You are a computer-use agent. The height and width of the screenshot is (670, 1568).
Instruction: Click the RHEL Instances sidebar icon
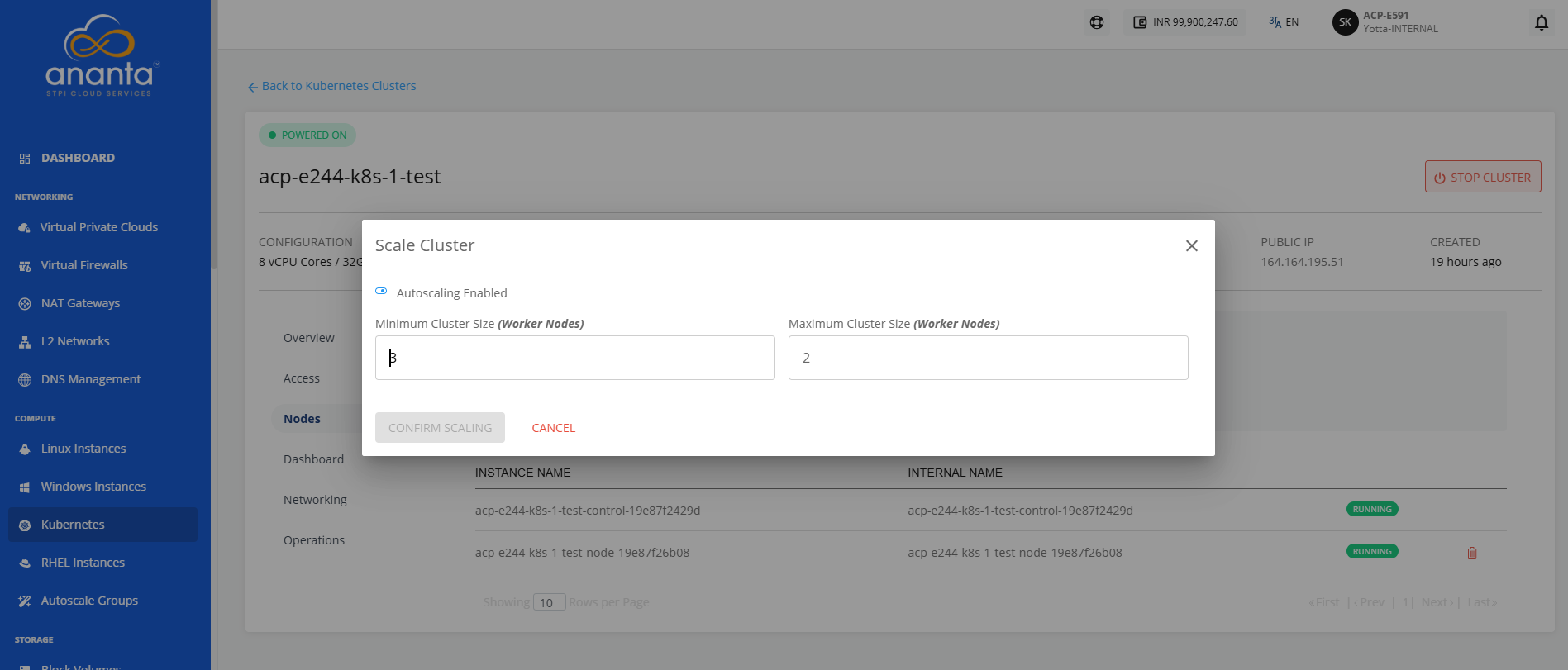pyautogui.click(x=25, y=563)
